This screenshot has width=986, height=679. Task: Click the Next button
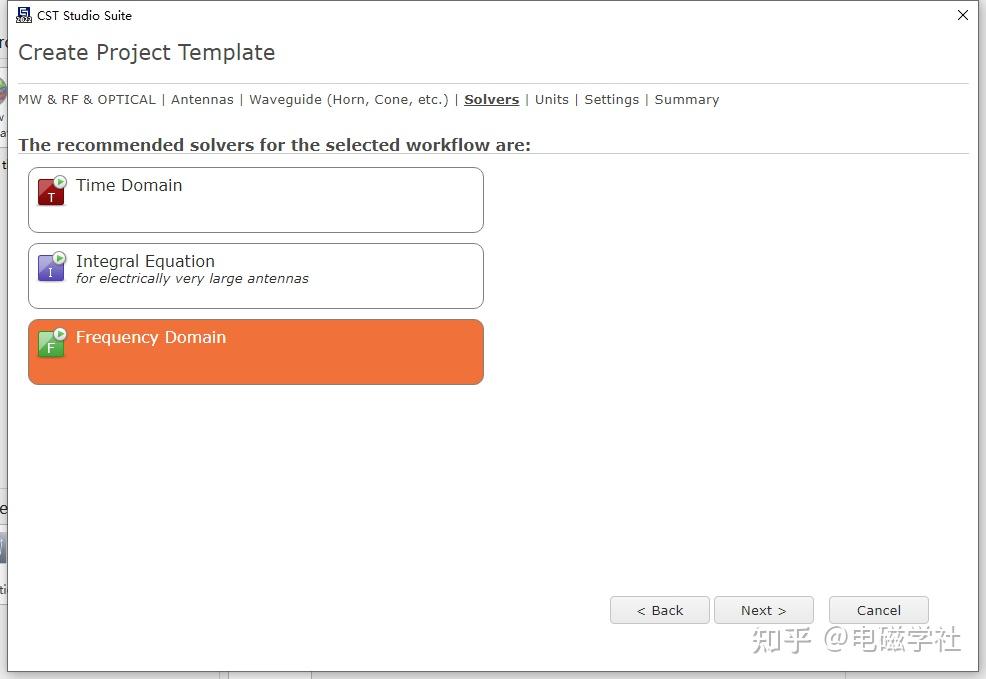[x=763, y=610]
